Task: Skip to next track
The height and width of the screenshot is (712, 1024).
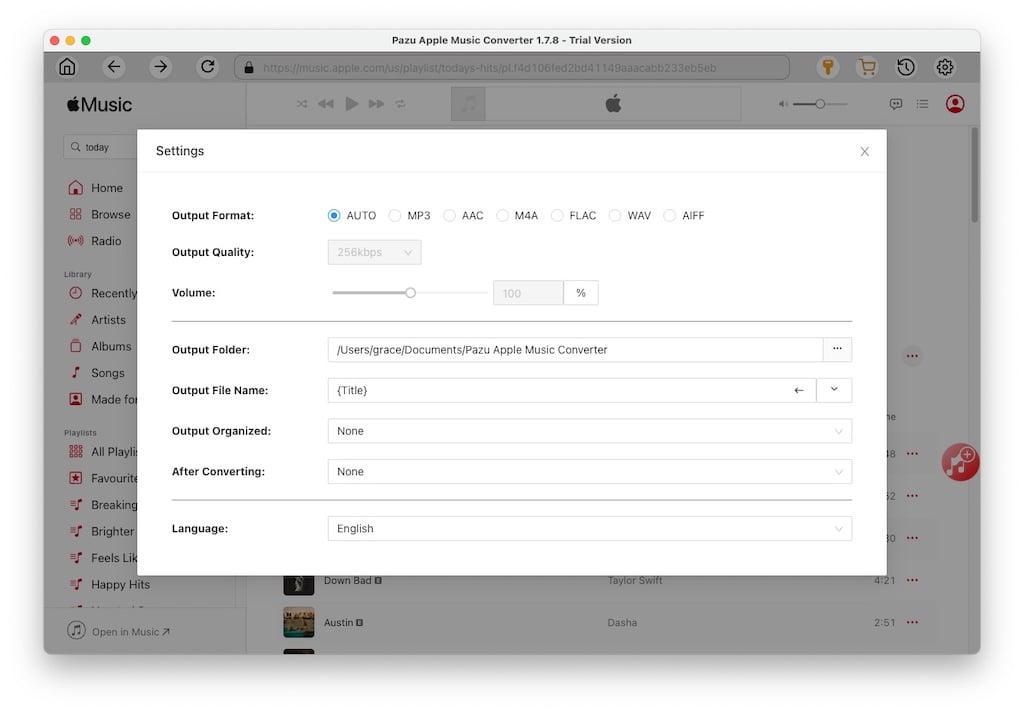Action: pyautogui.click(x=376, y=104)
